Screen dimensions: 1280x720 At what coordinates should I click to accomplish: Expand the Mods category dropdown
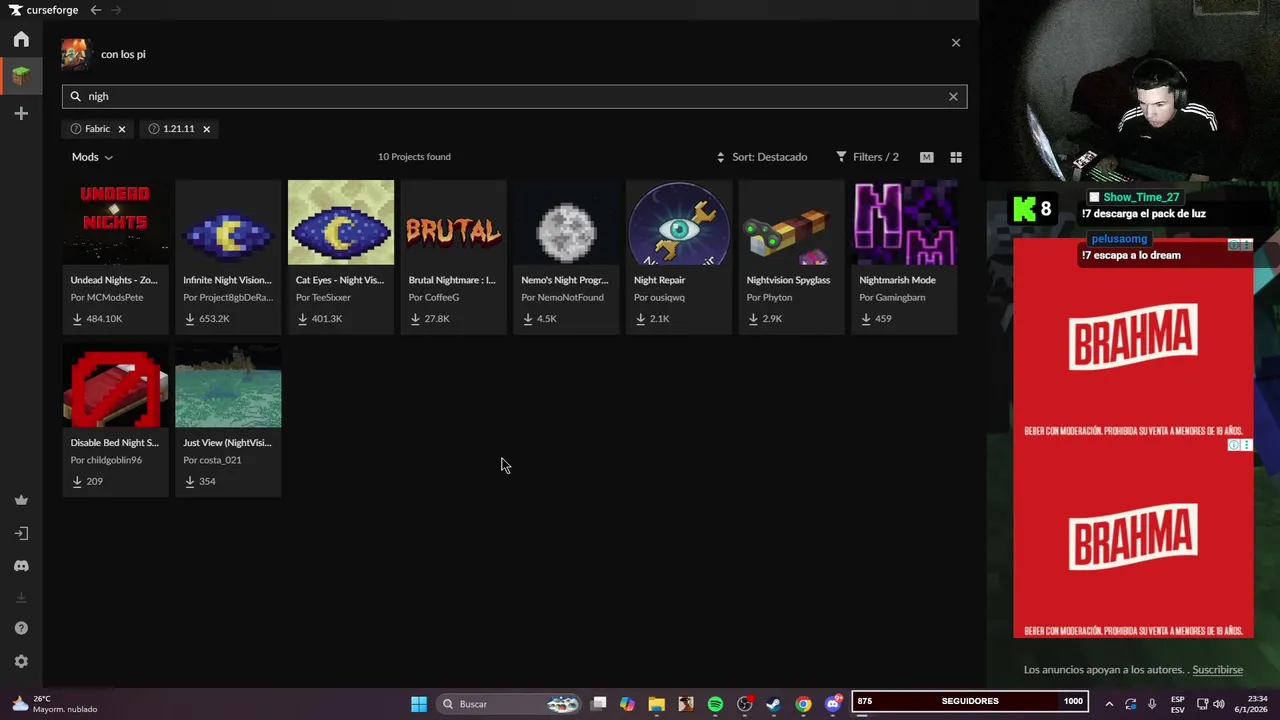[x=92, y=157]
